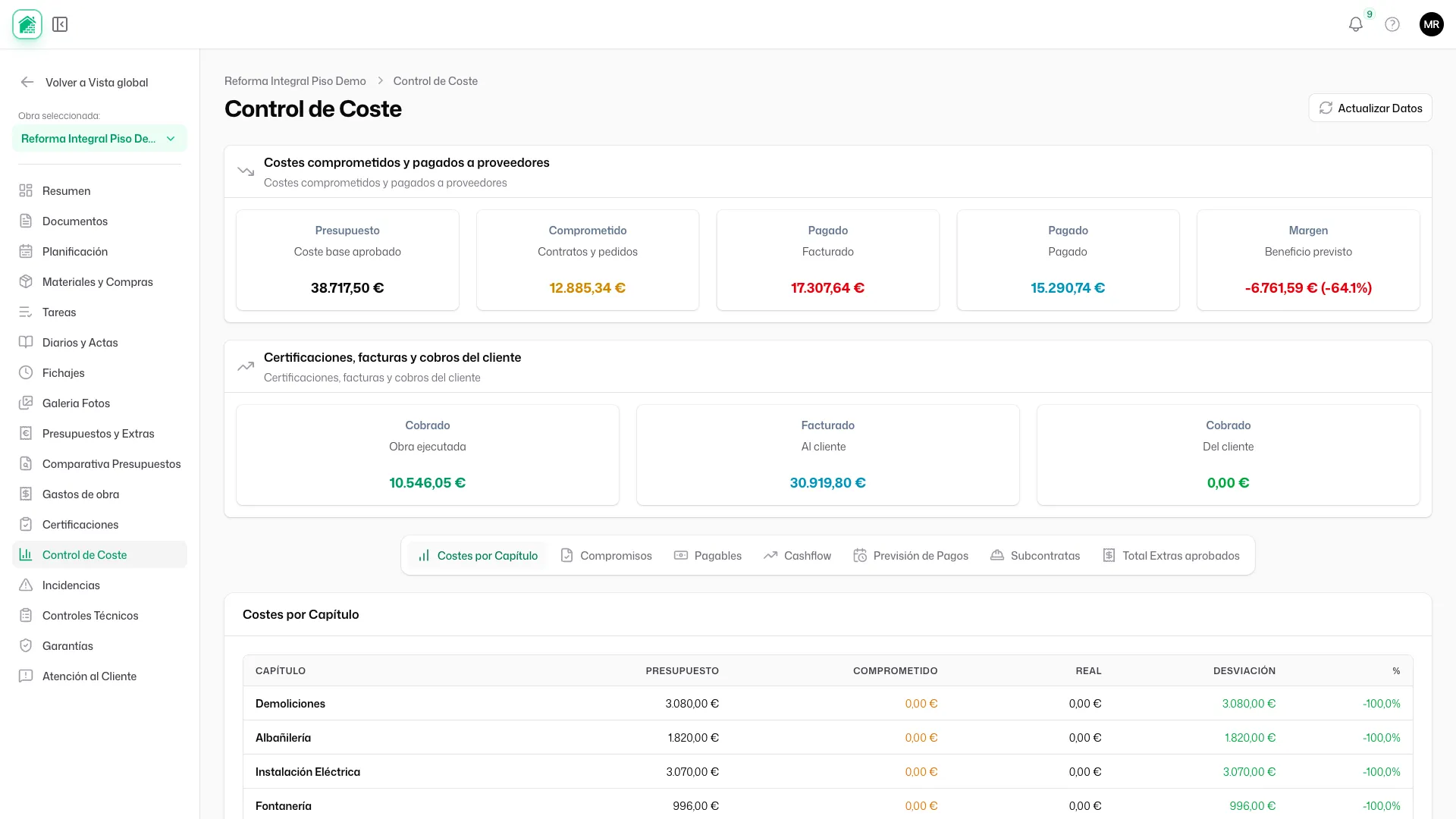Open Materiales y Compras in the sidebar

tap(99, 281)
